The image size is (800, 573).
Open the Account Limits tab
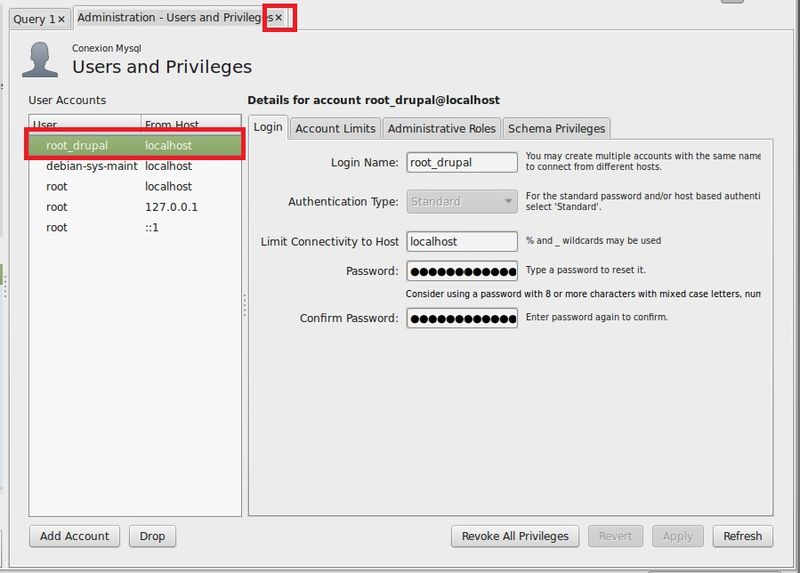tap(335, 129)
